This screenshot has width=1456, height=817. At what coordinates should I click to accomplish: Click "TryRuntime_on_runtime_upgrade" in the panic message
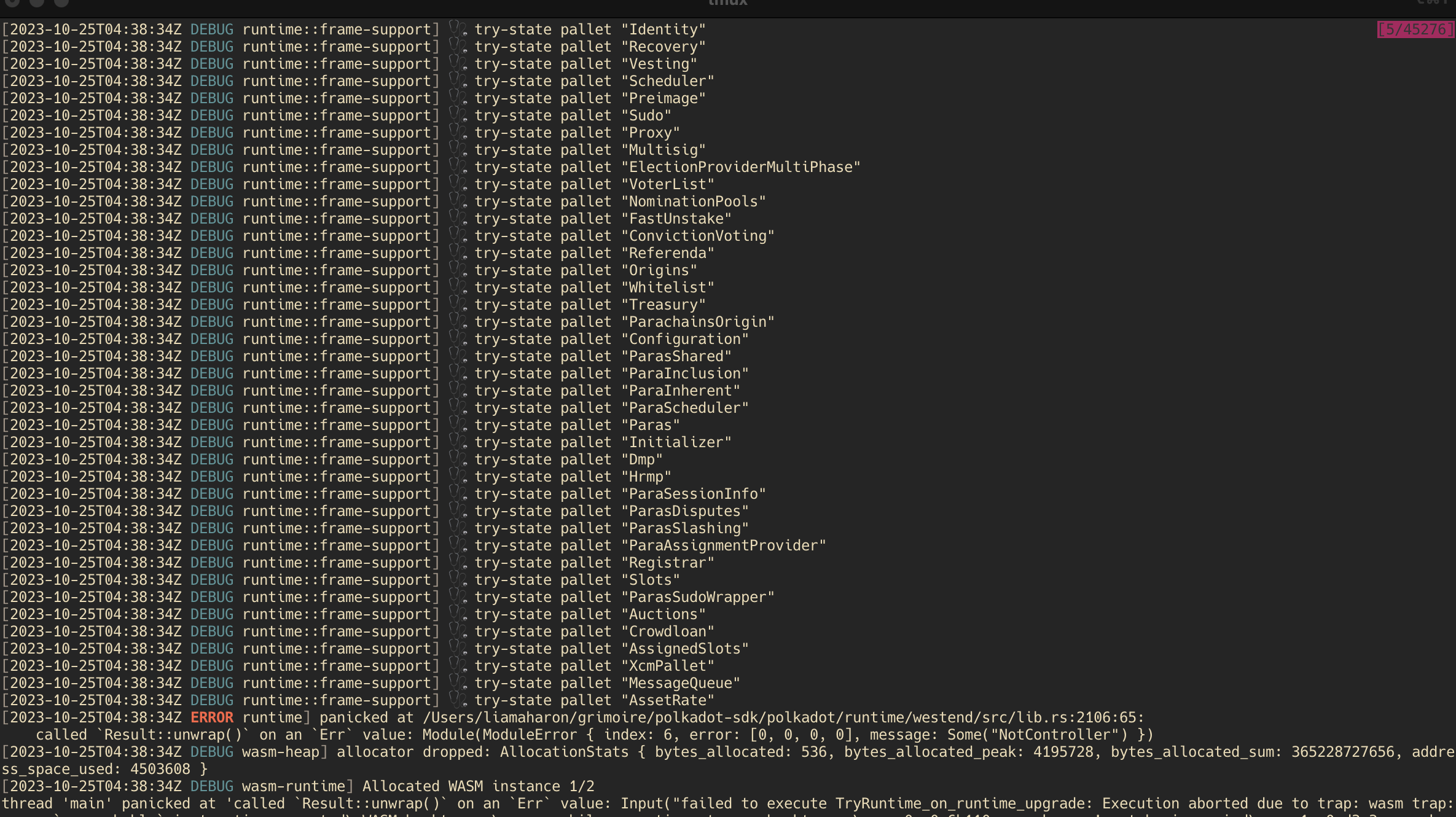tap(960, 803)
